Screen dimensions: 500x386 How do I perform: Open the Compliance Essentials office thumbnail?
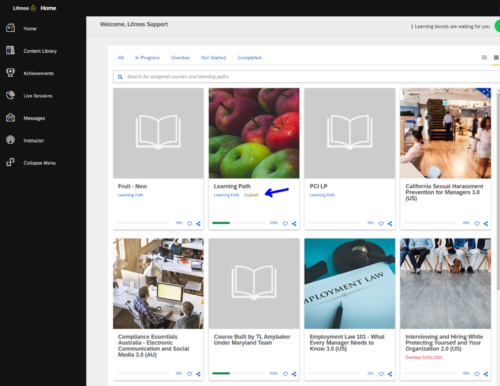[x=158, y=283]
